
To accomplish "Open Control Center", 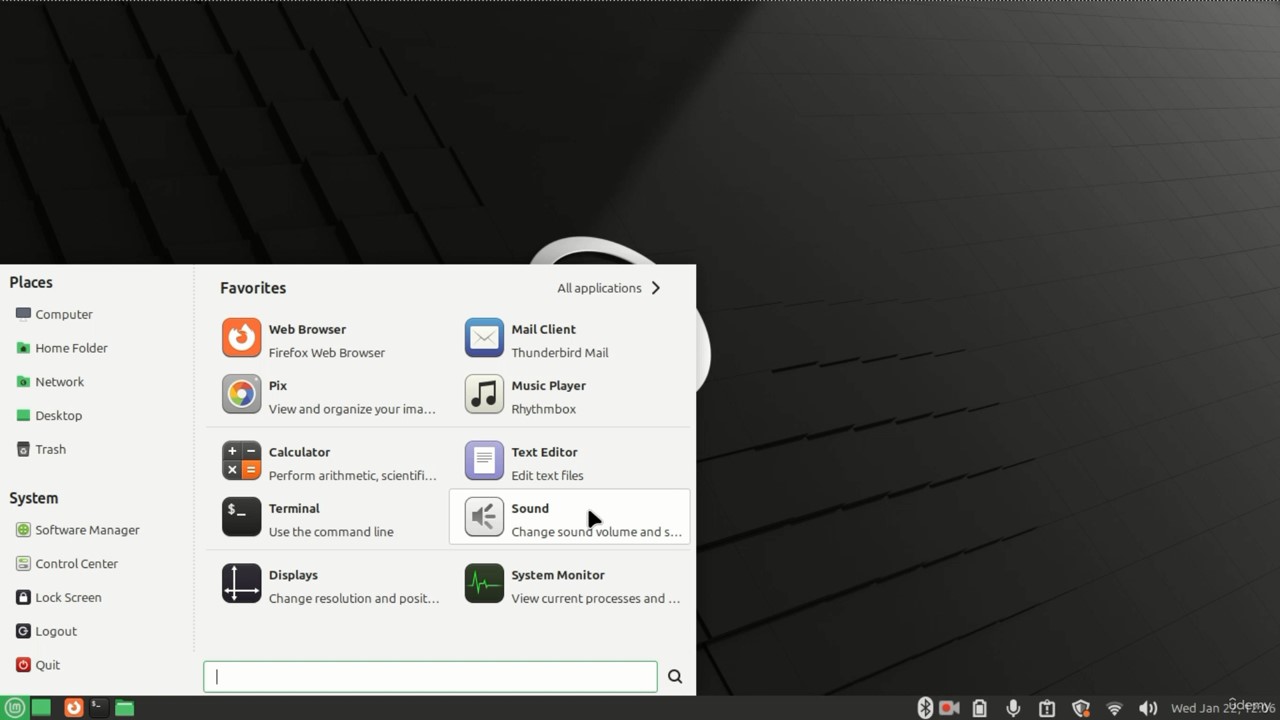I will point(67,564).
